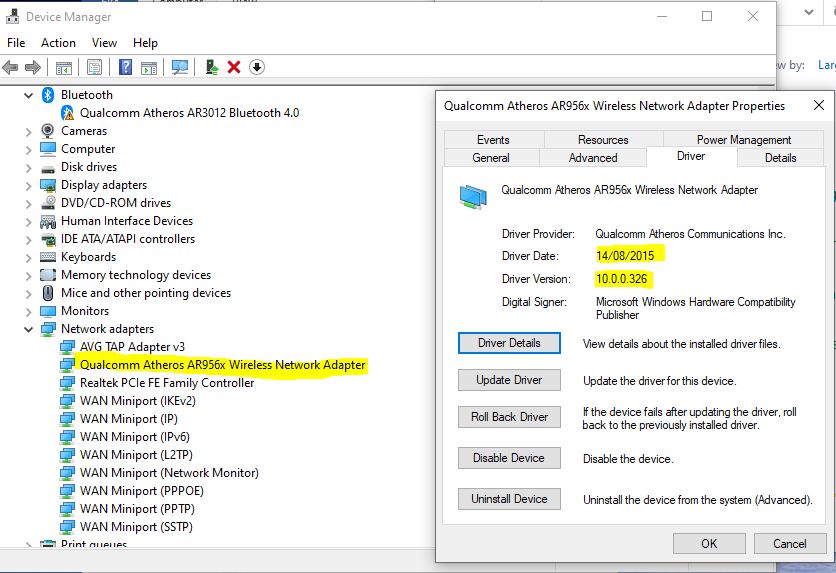Click Cancel in the Properties dialog

tap(790, 544)
